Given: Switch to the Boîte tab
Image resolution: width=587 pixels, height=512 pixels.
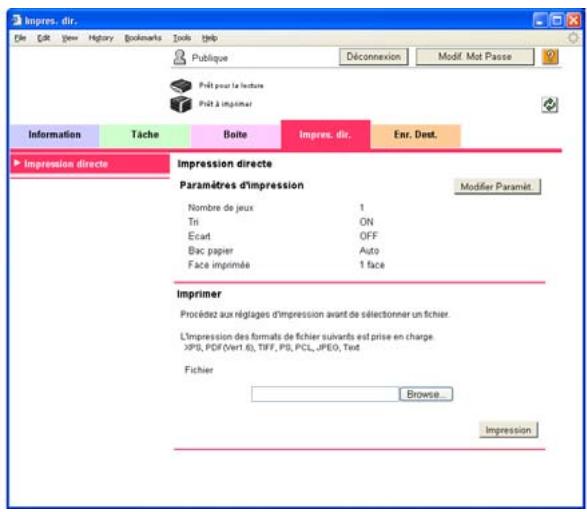Looking at the screenshot, I should click(235, 135).
